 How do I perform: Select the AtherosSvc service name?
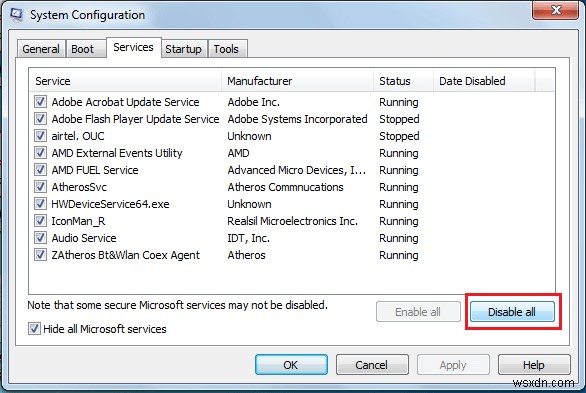click(x=79, y=187)
